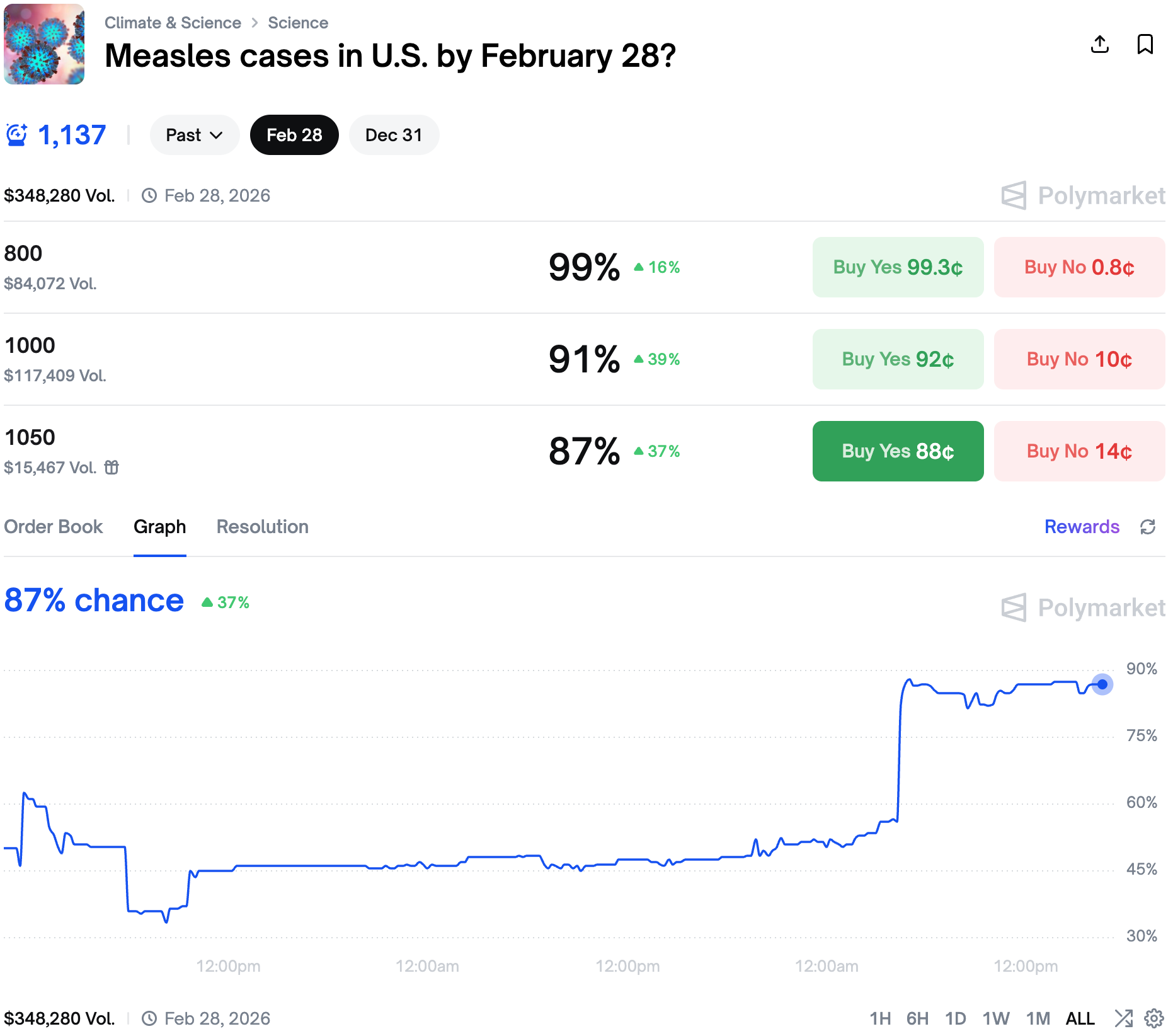The height and width of the screenshot is (1036, 1173).
Task: Click the chart's current price dot
Action: 1102,684
